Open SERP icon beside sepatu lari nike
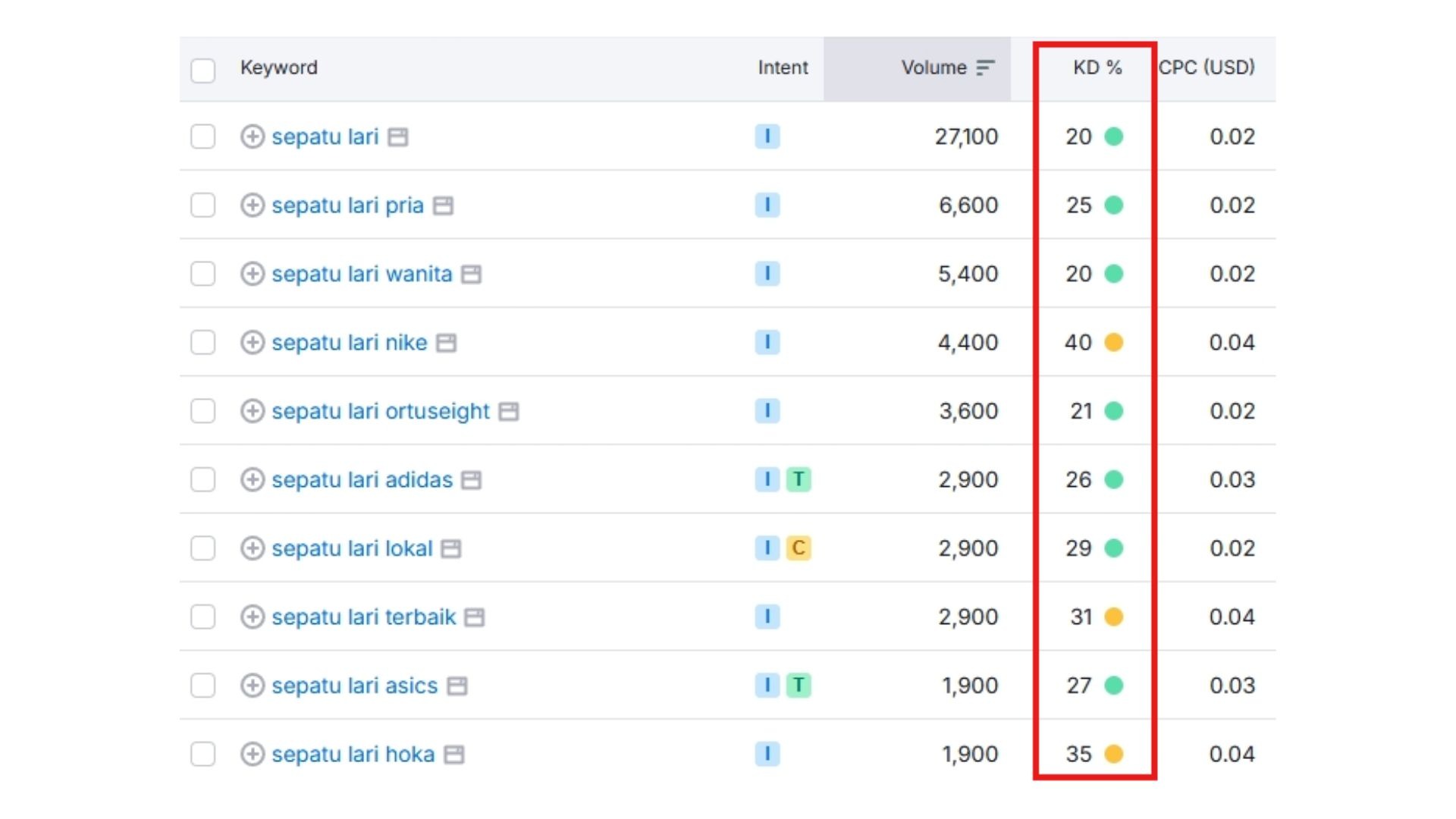Screen dimensions: 1456x819 447,343
